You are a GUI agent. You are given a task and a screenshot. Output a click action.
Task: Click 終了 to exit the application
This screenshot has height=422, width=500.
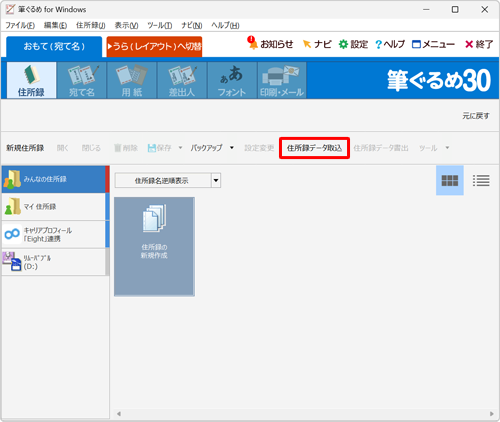[479, 44]
